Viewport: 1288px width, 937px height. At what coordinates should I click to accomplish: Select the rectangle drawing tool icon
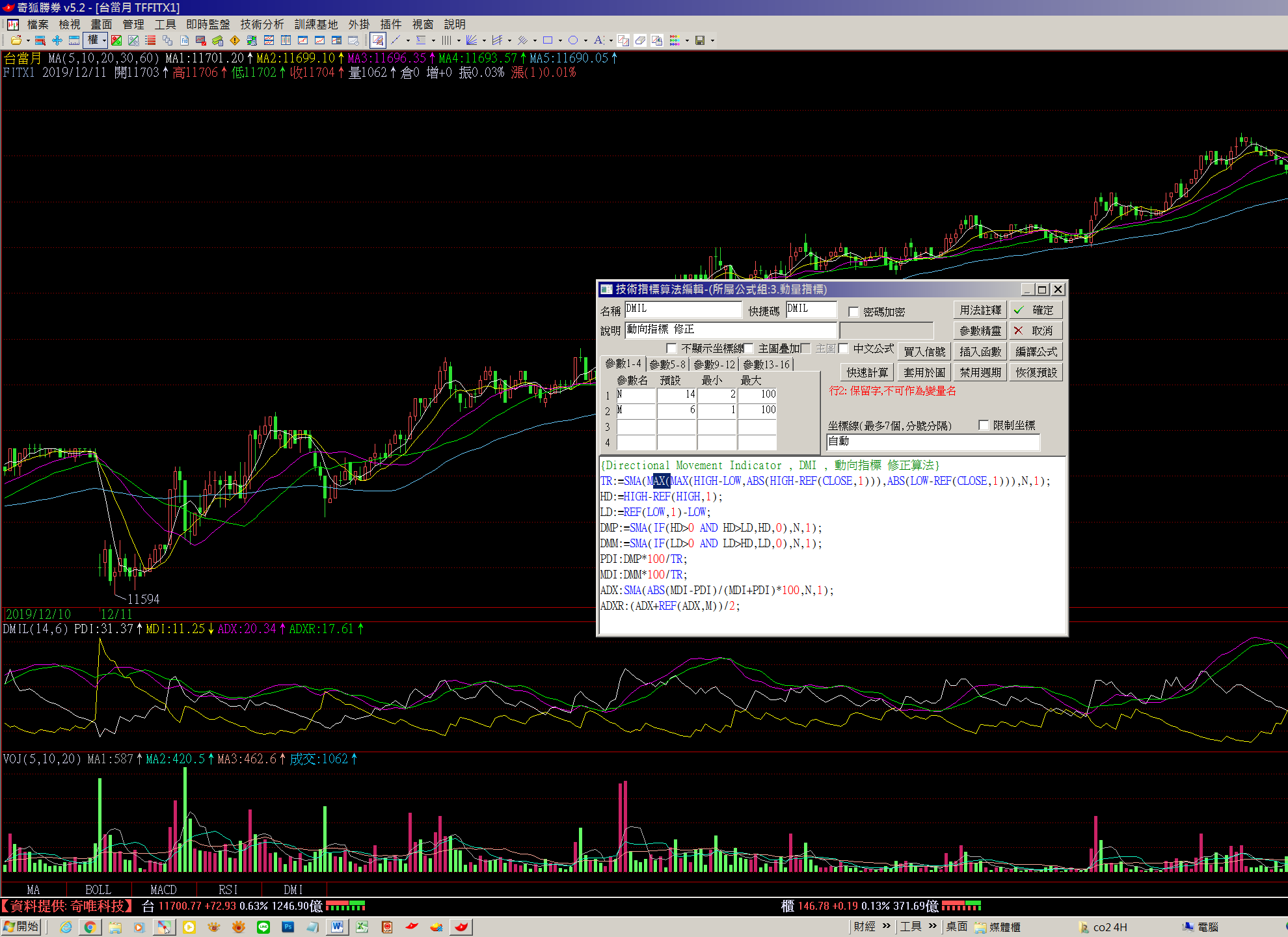[548, 40]
